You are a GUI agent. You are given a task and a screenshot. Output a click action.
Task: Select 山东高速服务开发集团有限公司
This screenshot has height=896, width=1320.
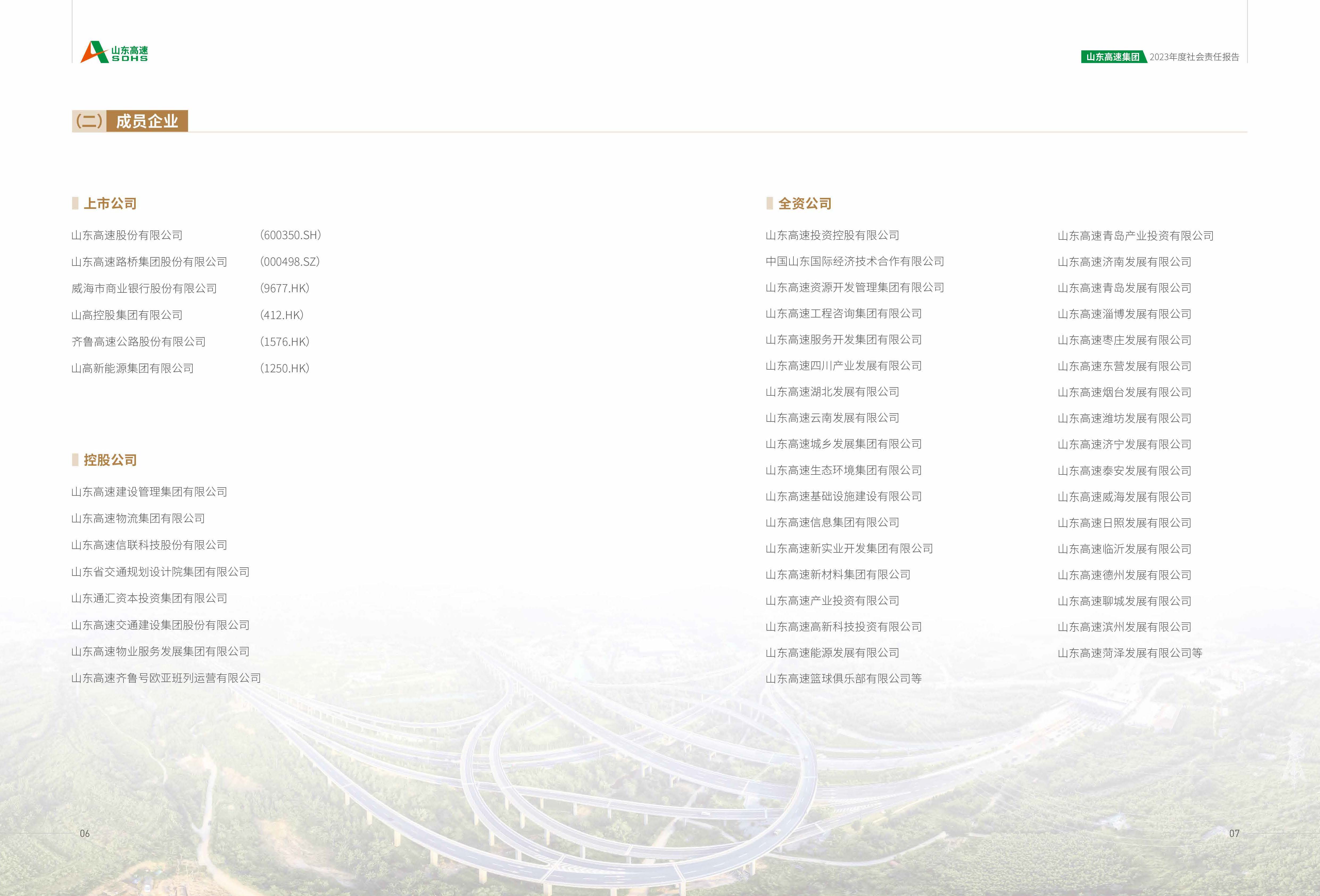[843, 340]
